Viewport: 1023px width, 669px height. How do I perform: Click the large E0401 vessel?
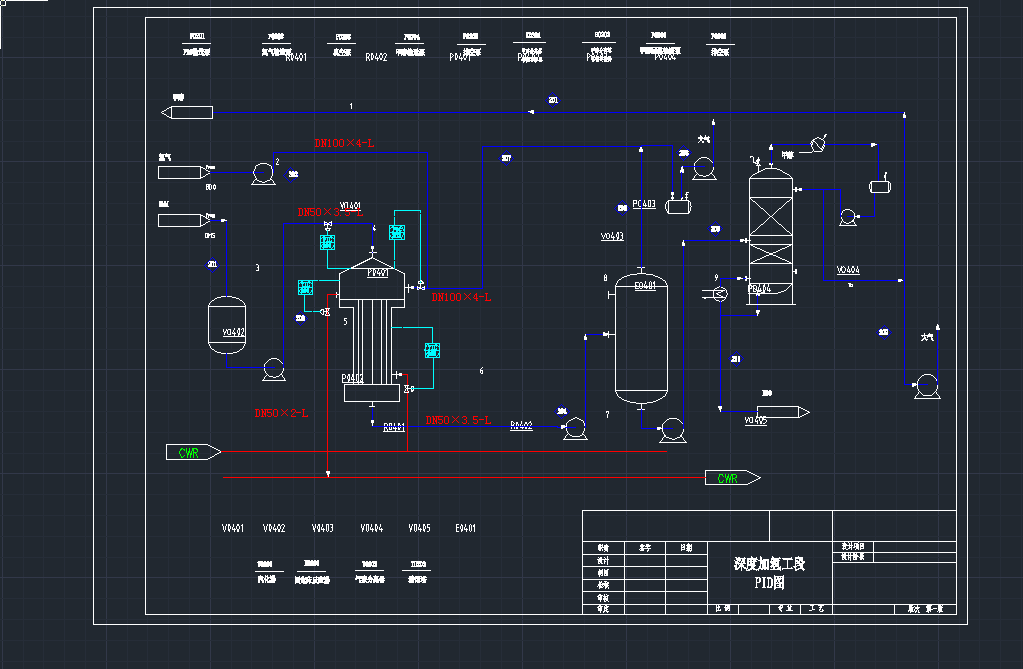pos(641,335)
